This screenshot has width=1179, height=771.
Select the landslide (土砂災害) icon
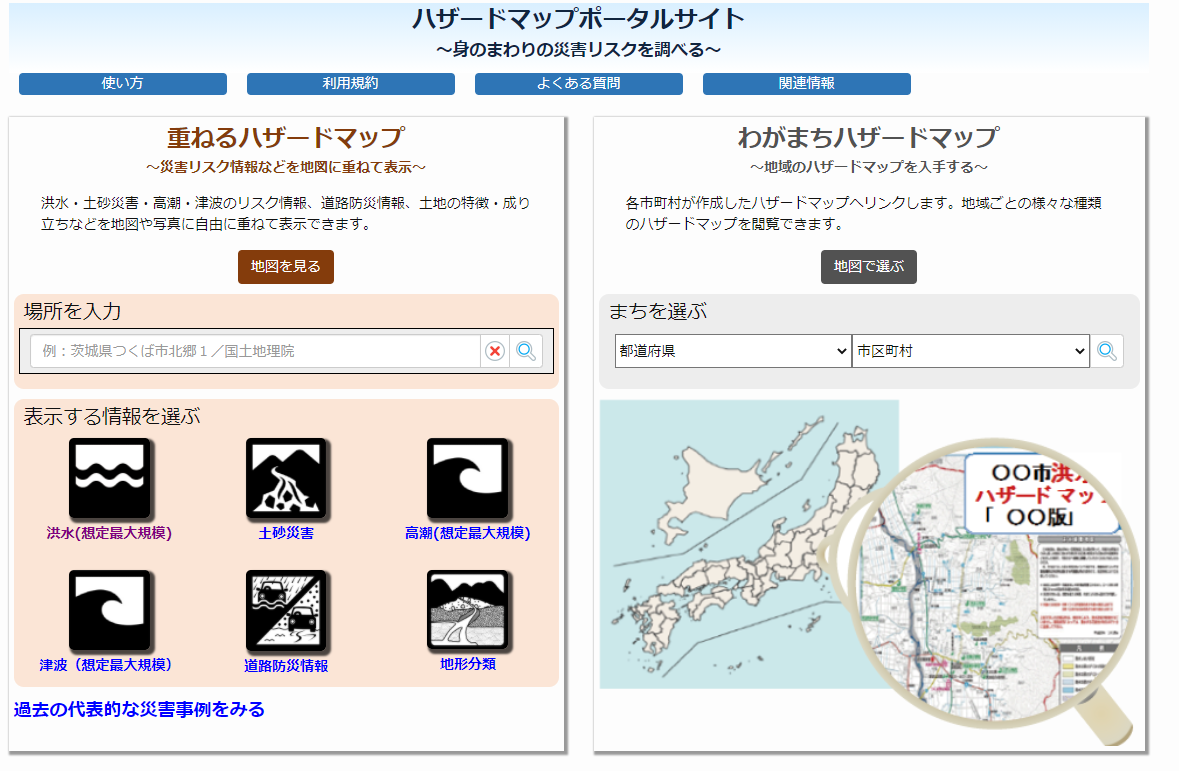tap(286, 479)
